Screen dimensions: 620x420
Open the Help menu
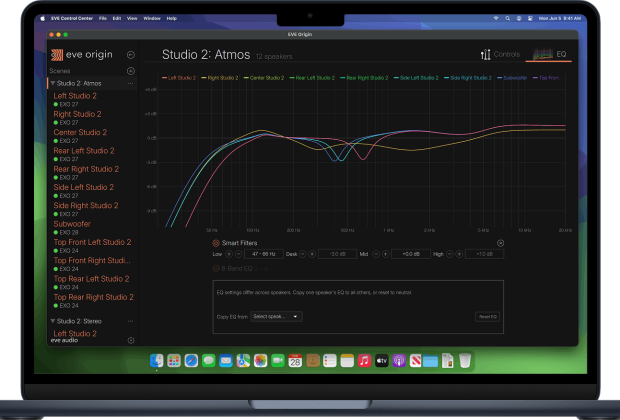(x=172, y=18)
